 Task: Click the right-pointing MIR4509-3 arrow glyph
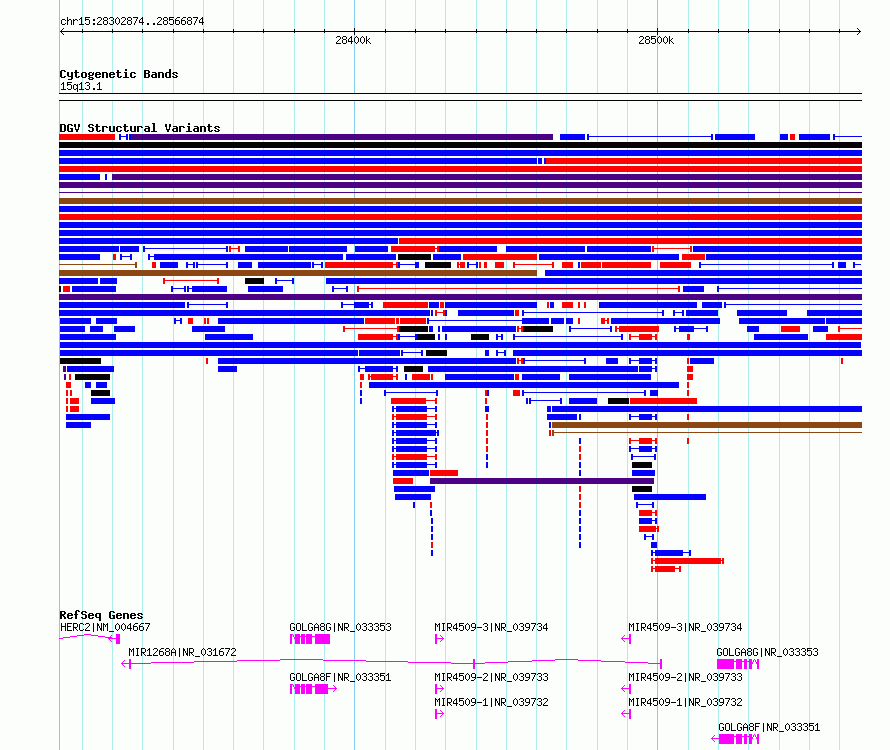pos(439,639)
